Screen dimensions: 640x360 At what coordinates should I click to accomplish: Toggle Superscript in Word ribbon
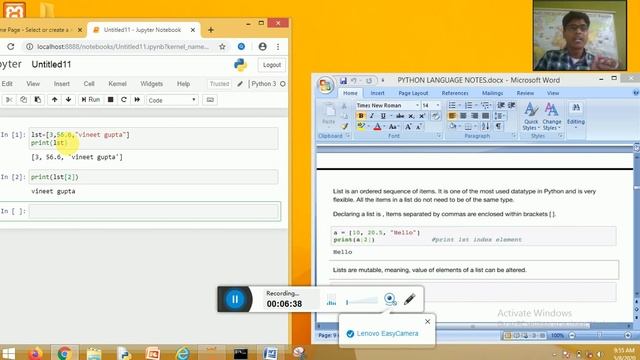(x=422, y=116)
